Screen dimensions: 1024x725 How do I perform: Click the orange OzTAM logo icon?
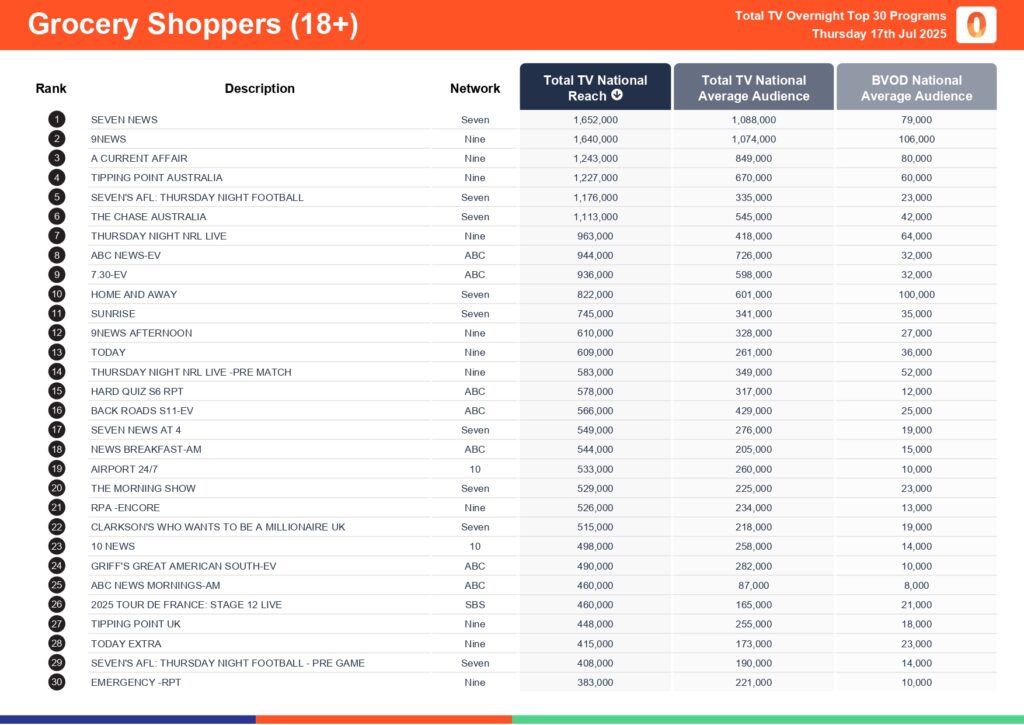[x=975, y=24]
